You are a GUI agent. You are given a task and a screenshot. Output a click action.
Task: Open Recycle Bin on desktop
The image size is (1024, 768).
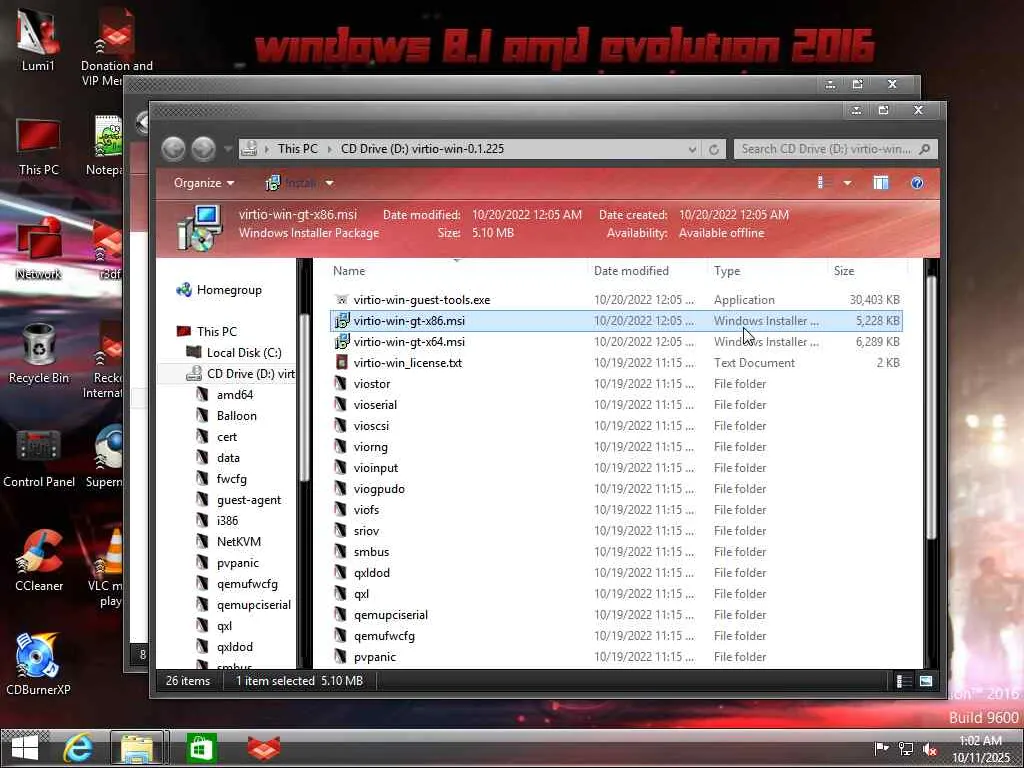click(x=39, y=353)
